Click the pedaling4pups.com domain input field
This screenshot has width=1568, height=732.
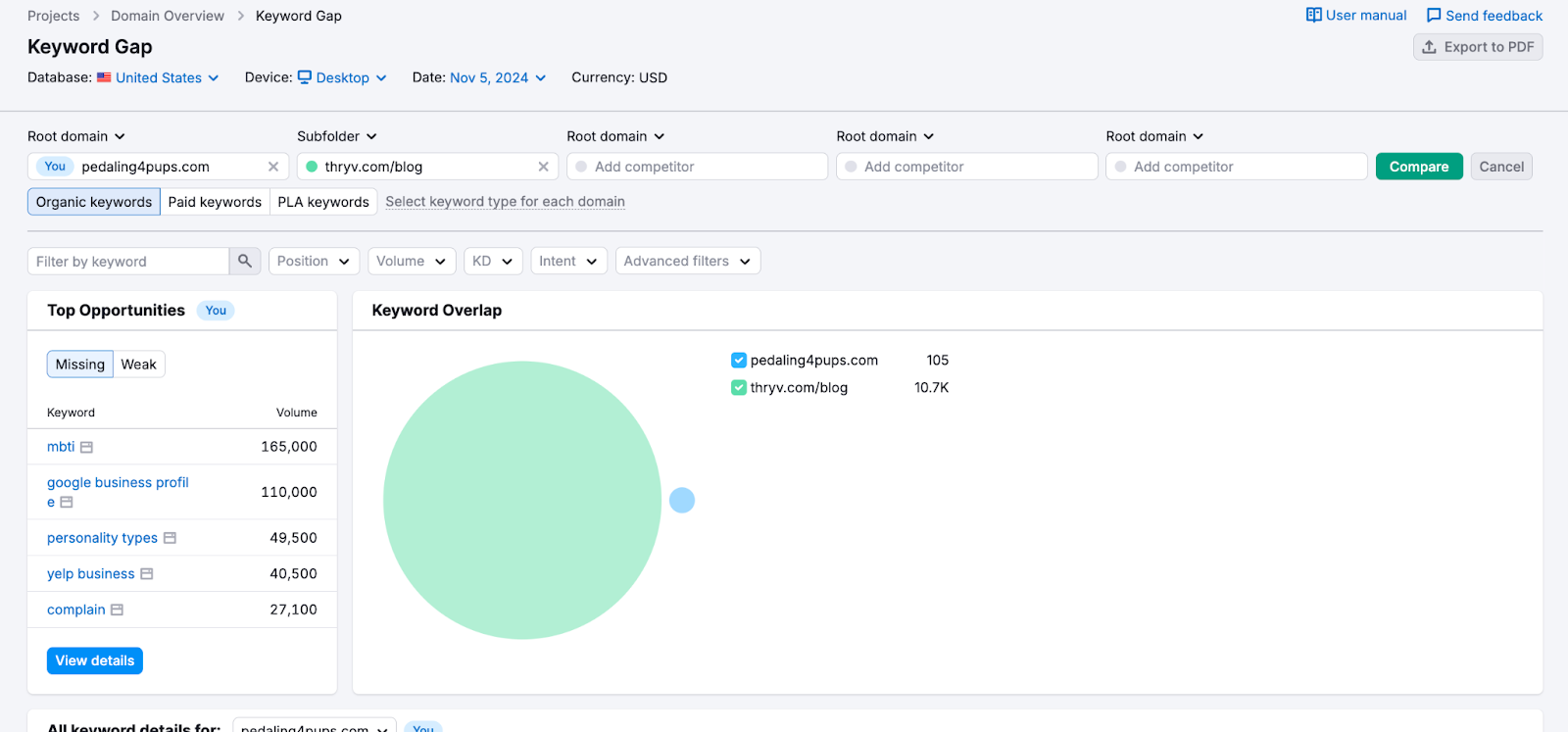[159, 167]
